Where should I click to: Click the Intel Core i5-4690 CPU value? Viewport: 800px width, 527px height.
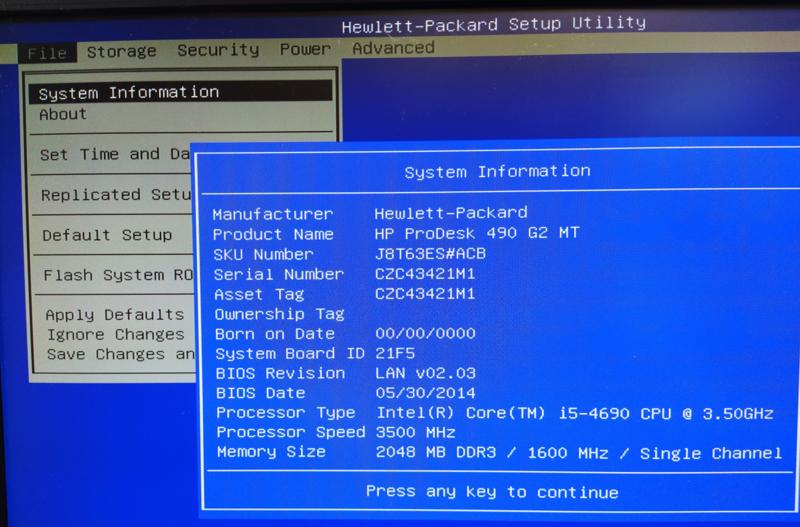click(x=575, y=413)
